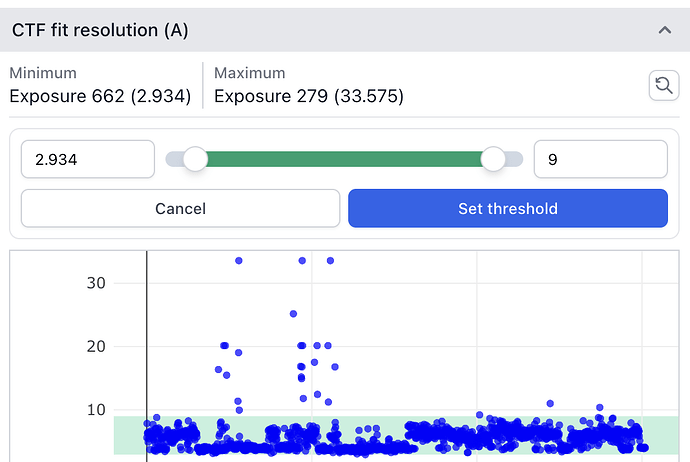Select the Maximum Exposure 279 (33.575) text
This screenshot has width=690, height=462.
(x=309, y=97)
